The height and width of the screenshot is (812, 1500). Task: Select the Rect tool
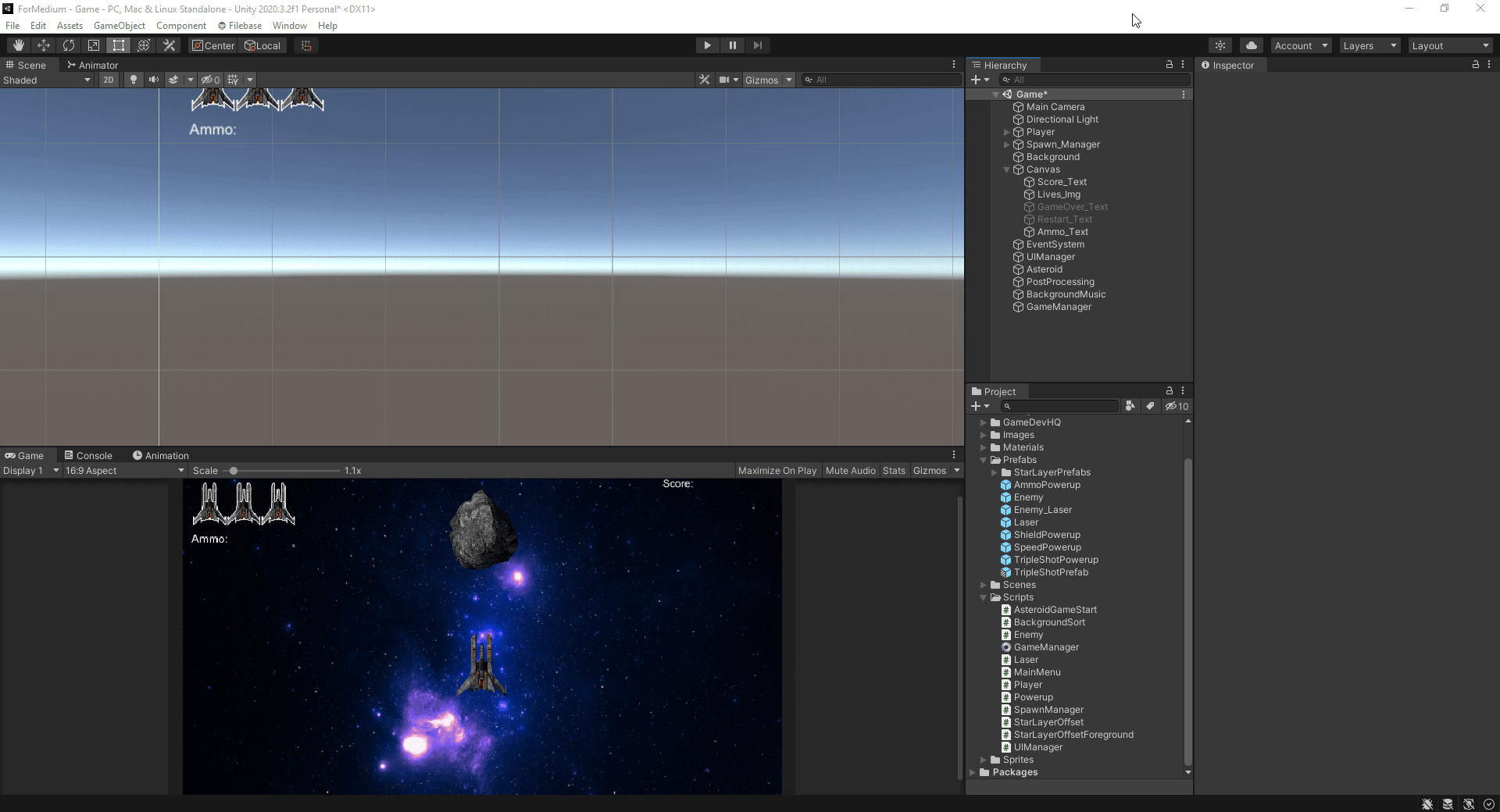point(119,45)
